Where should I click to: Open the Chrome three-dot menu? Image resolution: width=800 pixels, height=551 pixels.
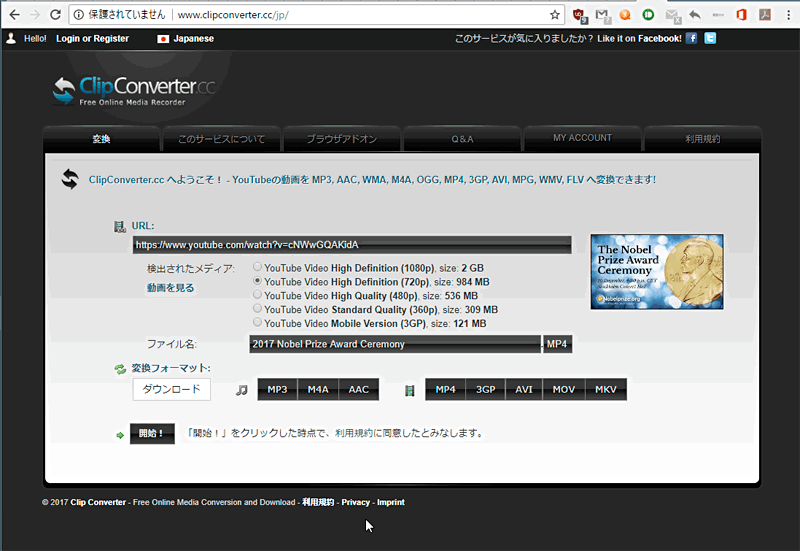(x=788, y=15)
